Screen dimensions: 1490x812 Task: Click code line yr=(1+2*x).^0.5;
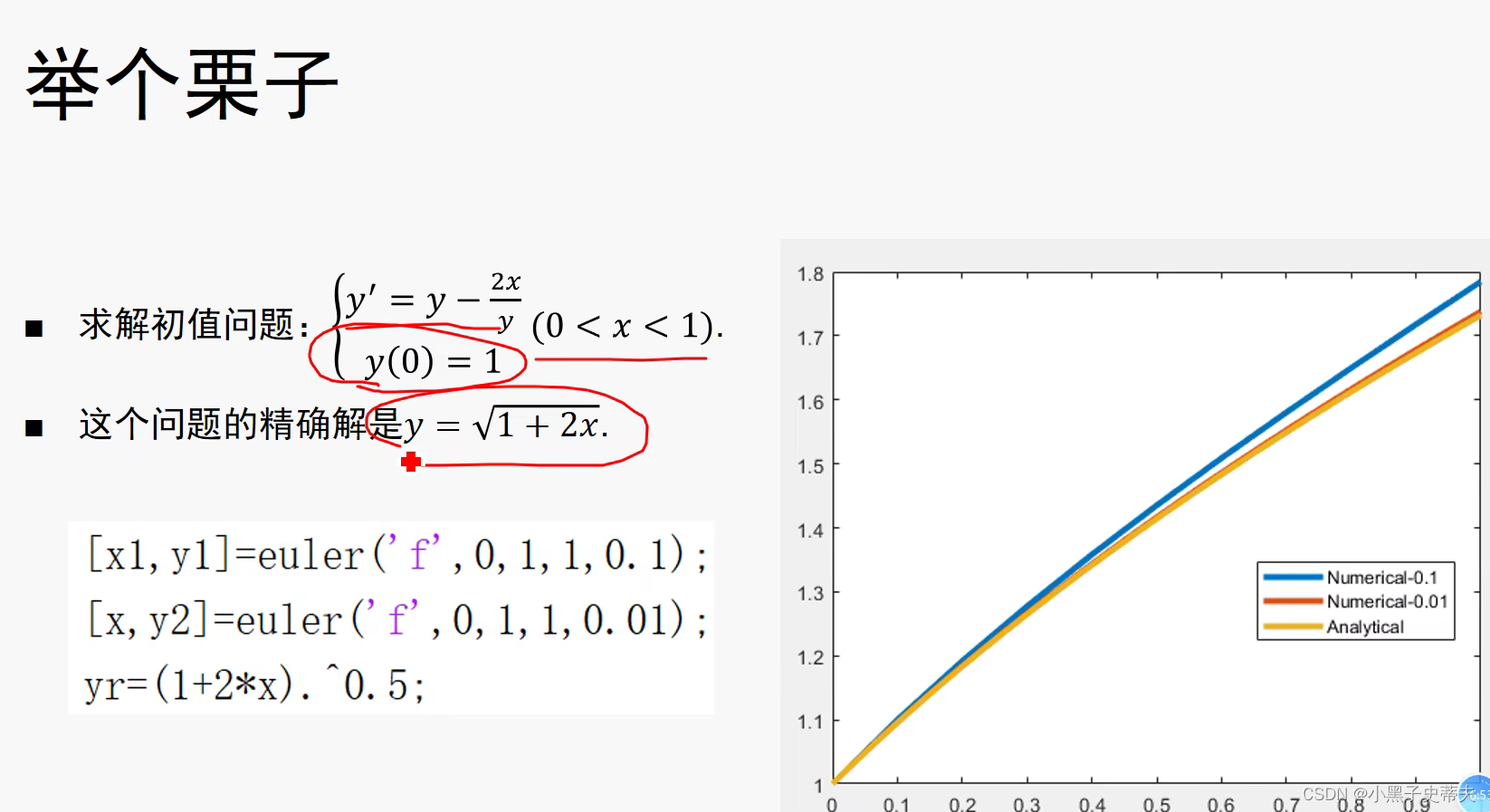pos(254,684)
